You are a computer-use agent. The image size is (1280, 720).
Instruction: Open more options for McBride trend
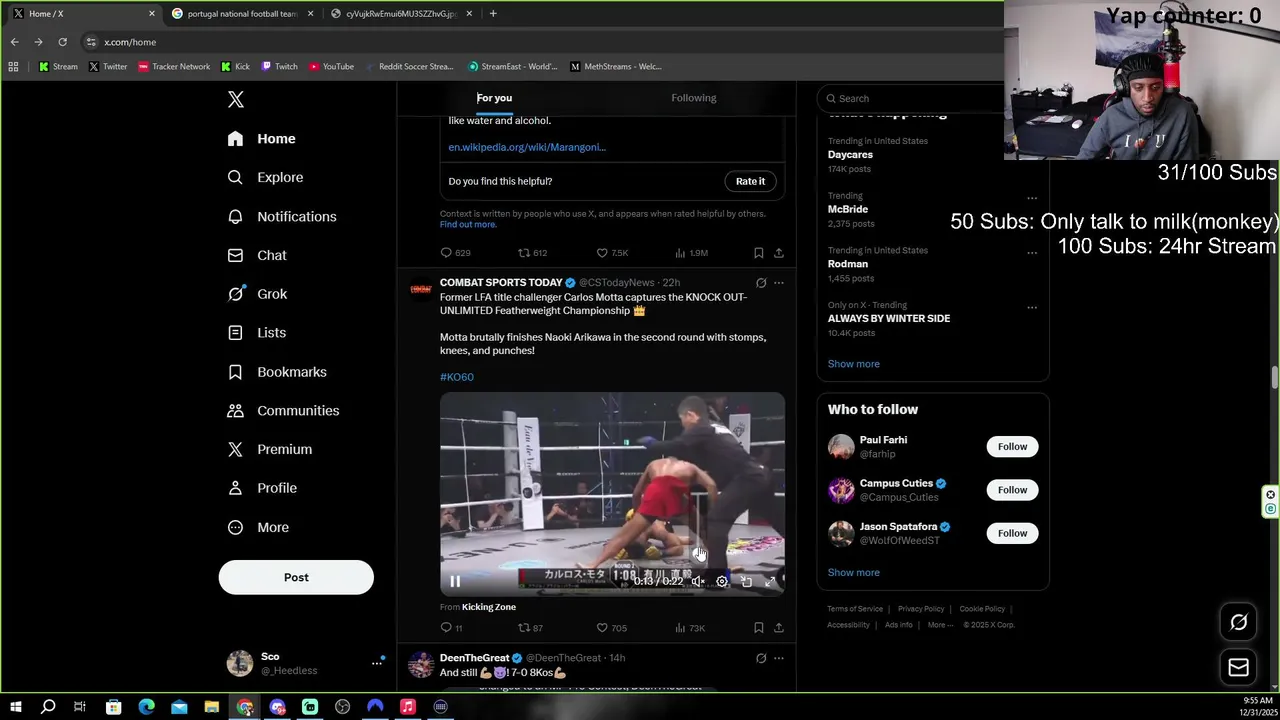point(1032,198)
